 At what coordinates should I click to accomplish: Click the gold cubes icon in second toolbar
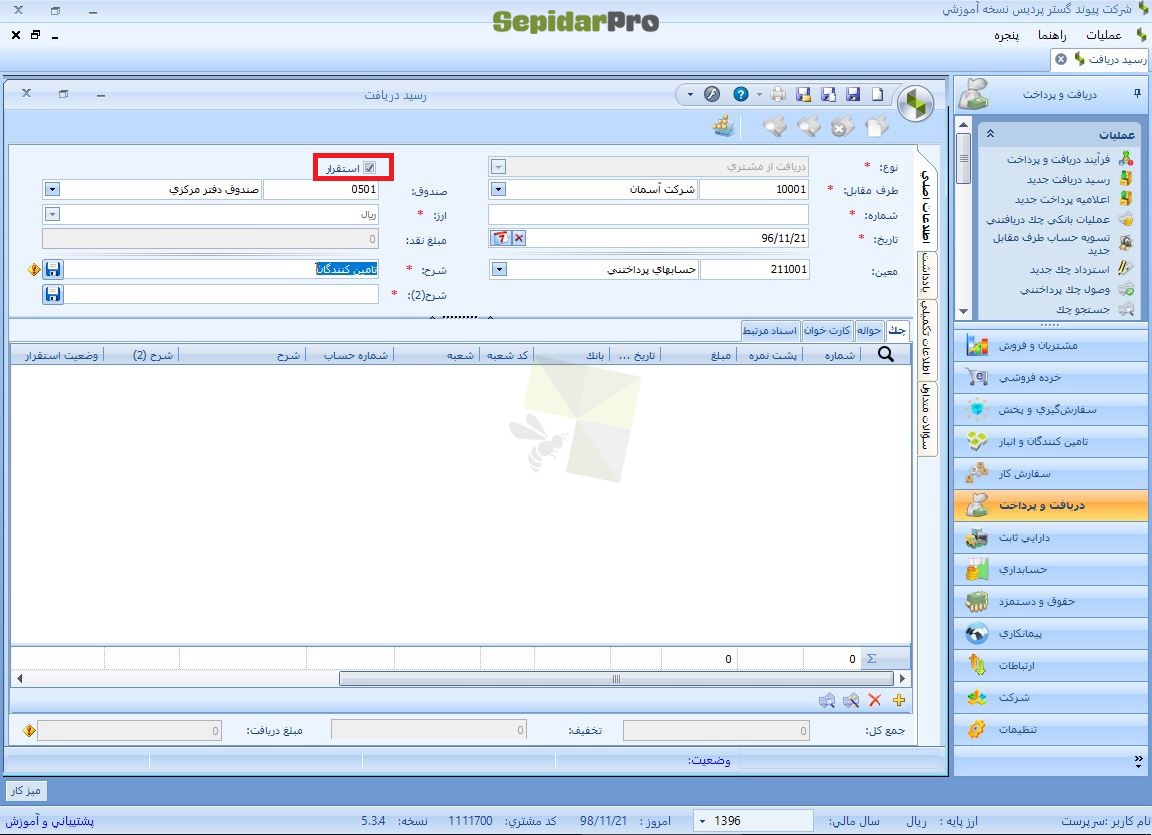point(724,126)
